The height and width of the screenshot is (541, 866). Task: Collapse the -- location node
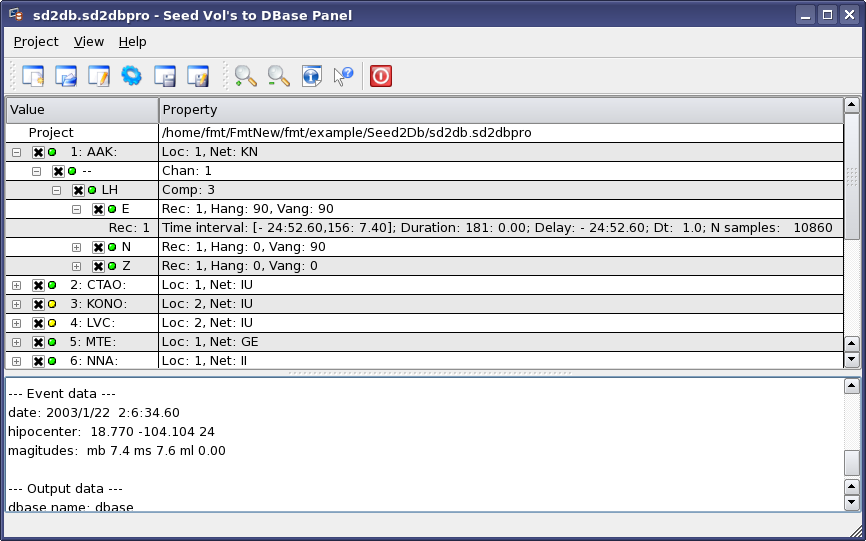pos(36,171)
